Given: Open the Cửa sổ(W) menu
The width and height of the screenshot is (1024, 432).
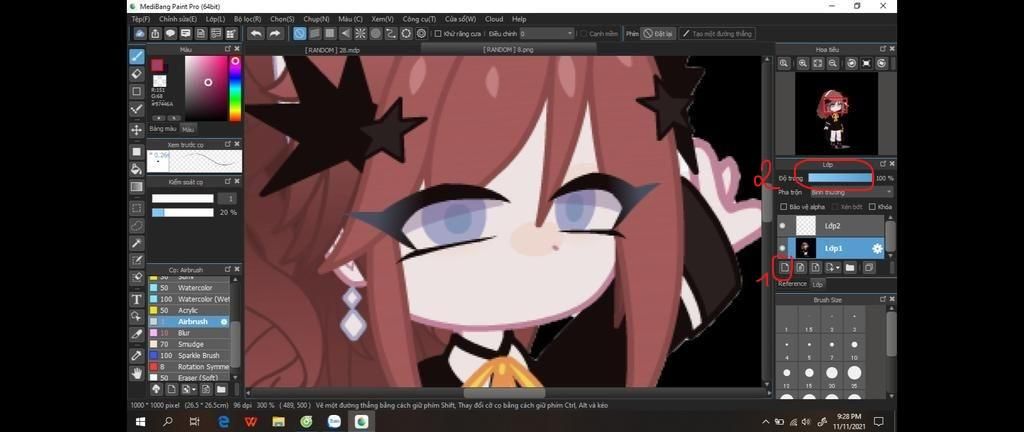Looking at the screenshot, I should pyautogui.click(x=460, y=19).
